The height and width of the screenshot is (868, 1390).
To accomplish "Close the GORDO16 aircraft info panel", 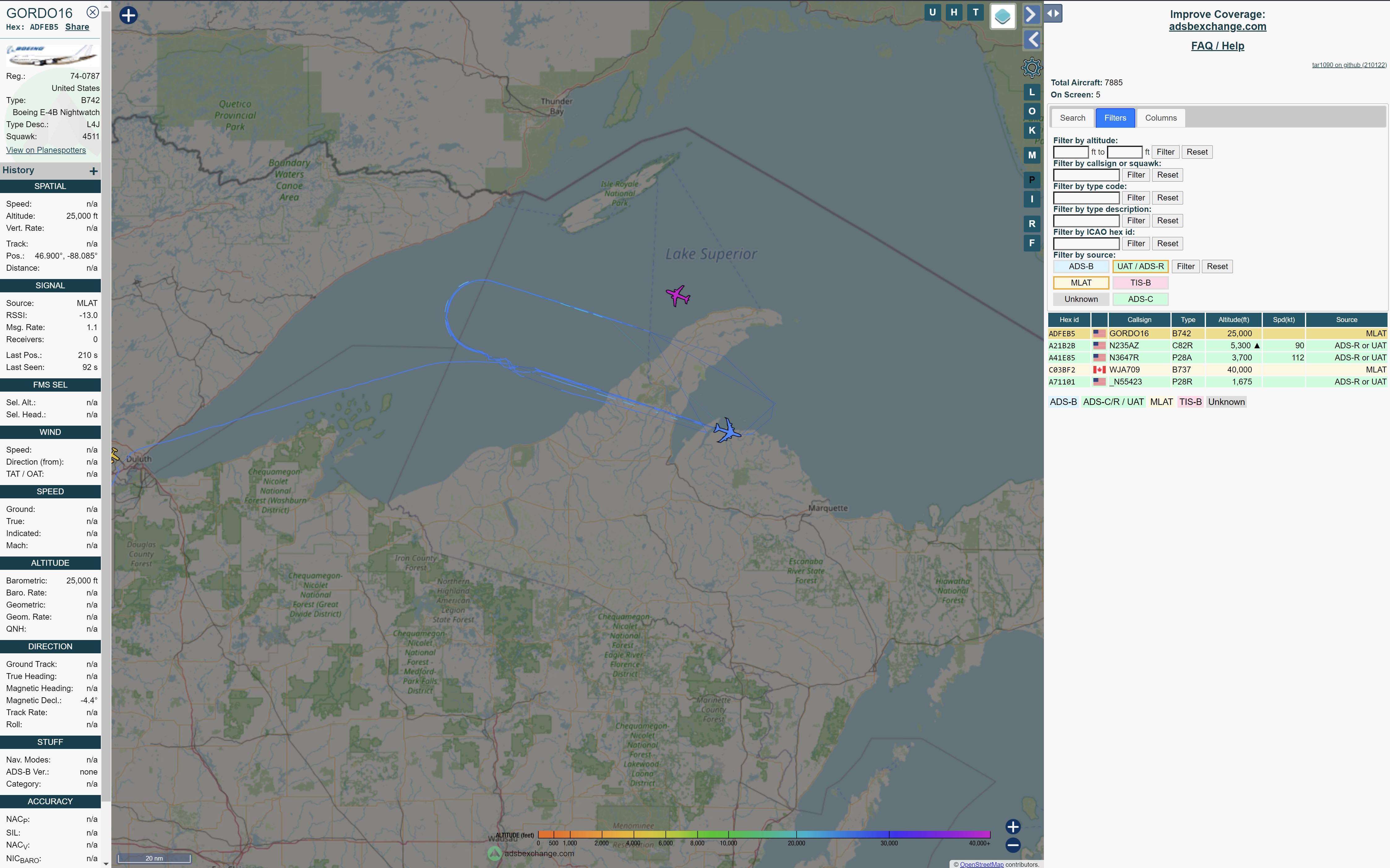I will click(92, 12).
